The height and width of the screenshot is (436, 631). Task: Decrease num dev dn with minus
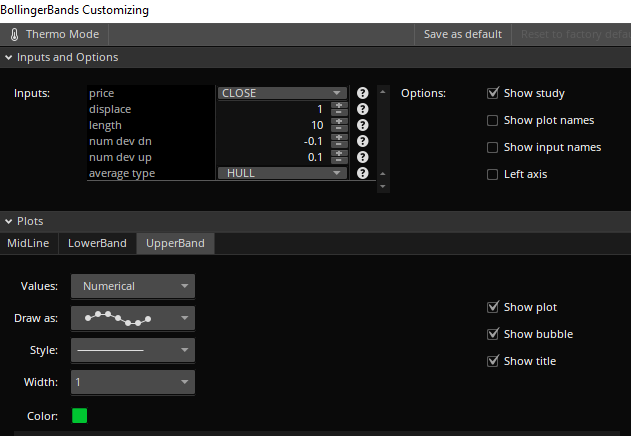pos(339,145)
